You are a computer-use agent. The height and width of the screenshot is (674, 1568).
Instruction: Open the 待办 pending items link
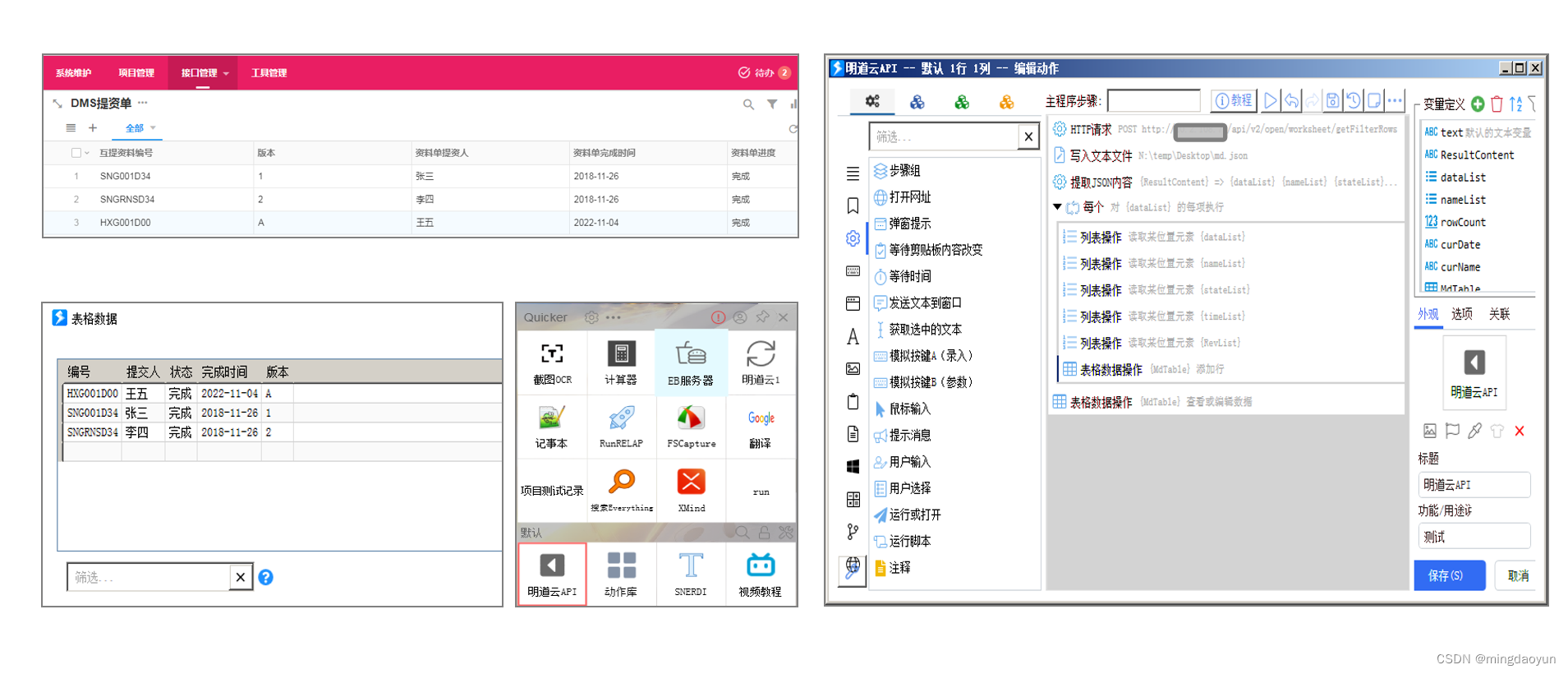(764, 73)
